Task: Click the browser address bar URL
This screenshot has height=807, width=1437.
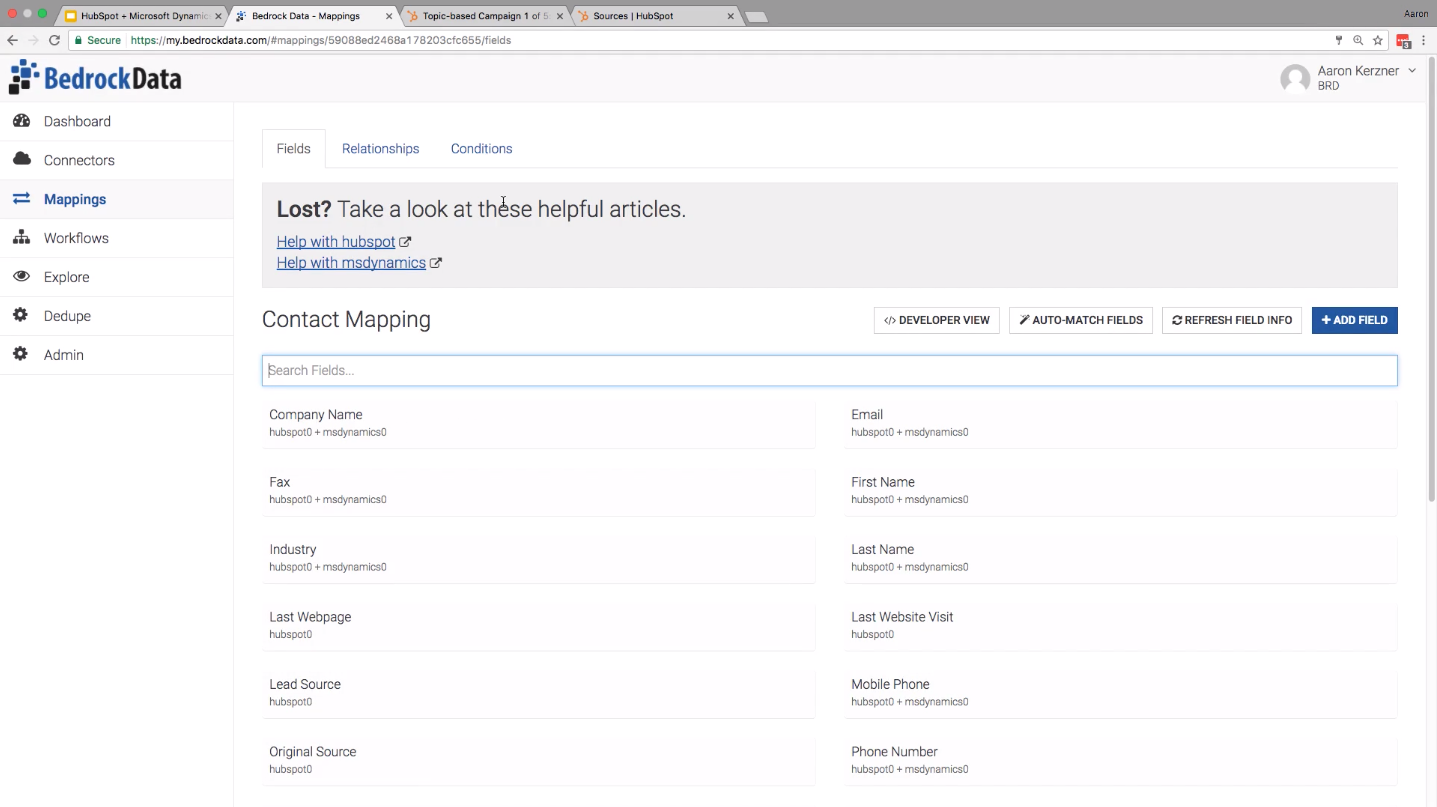Action: click(x=321, y=41)
